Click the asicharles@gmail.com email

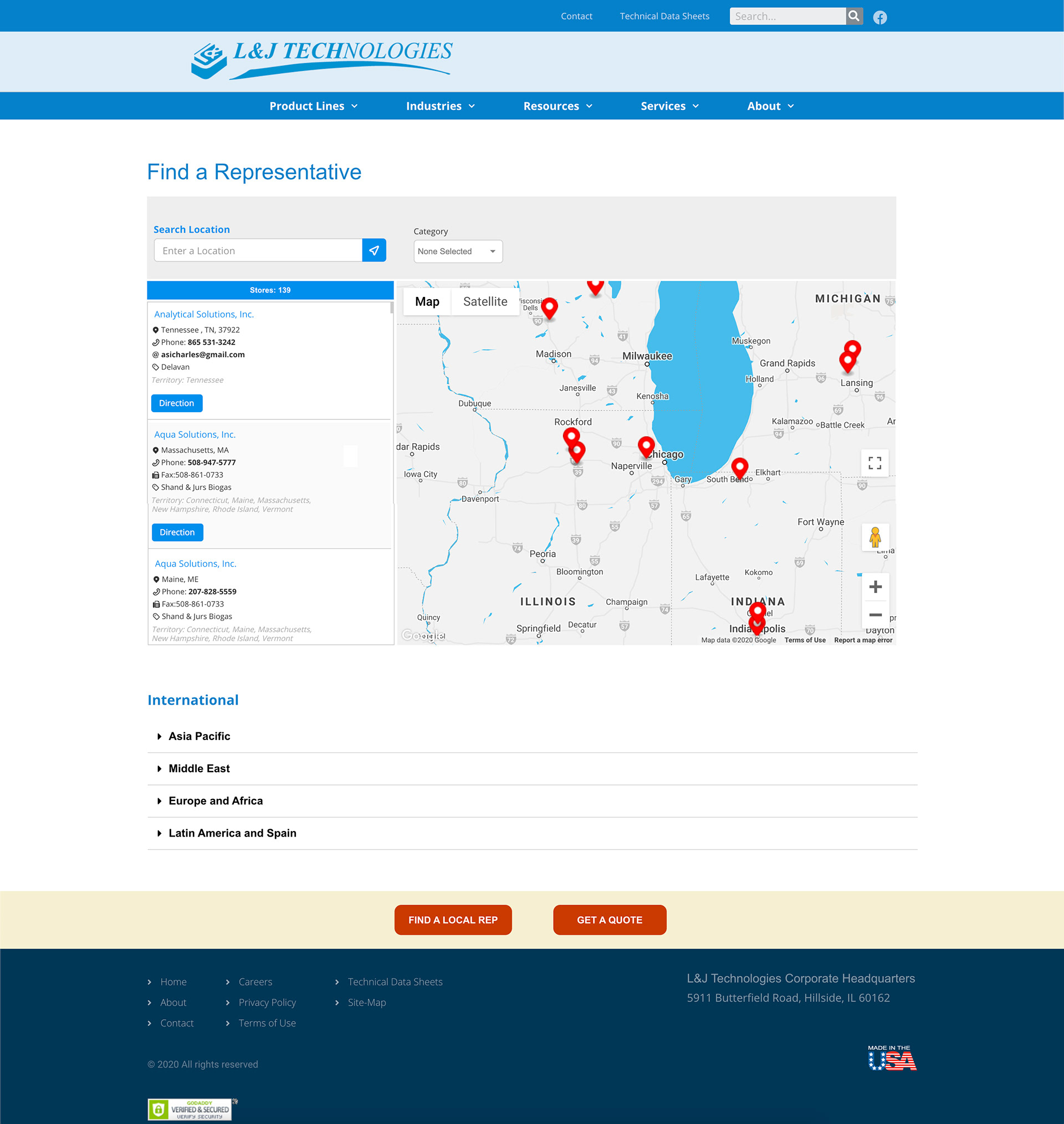202,354
